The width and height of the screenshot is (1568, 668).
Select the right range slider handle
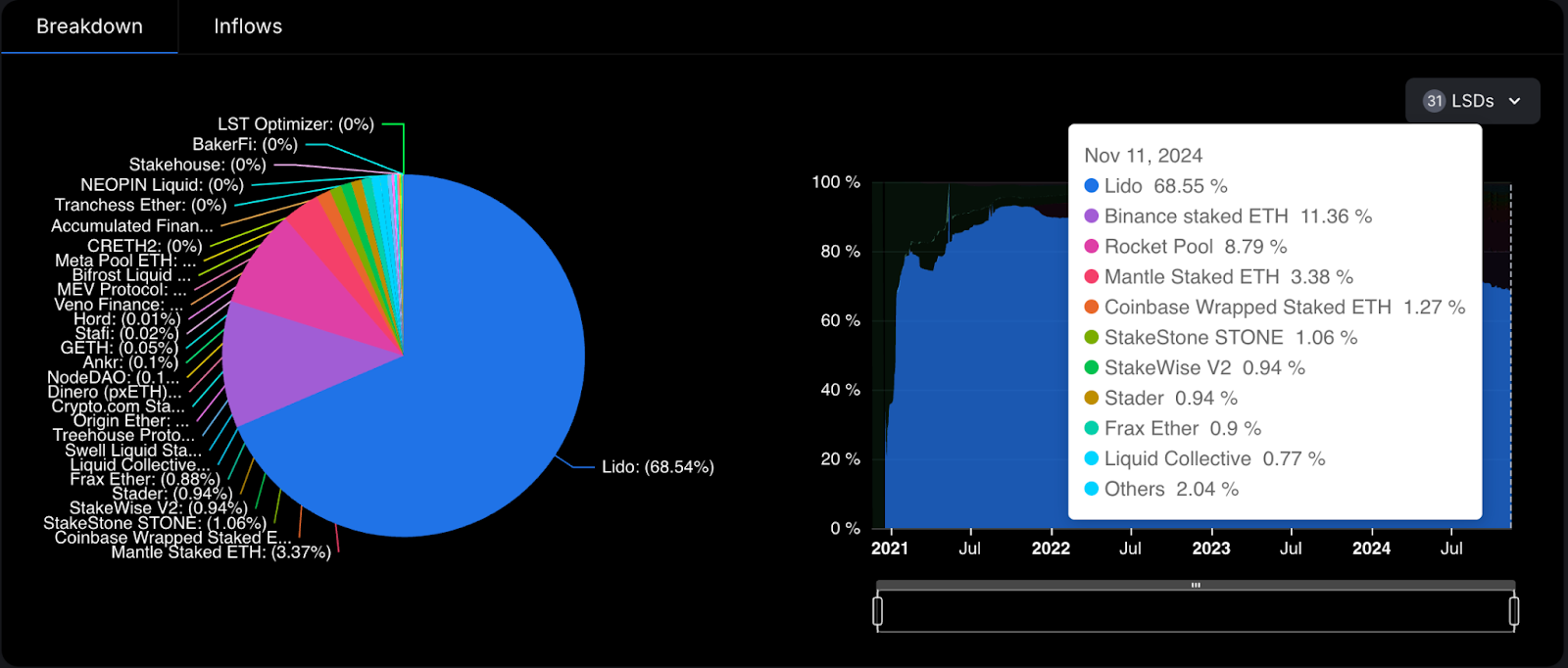pyautogui.click(x=1514, y=611)
